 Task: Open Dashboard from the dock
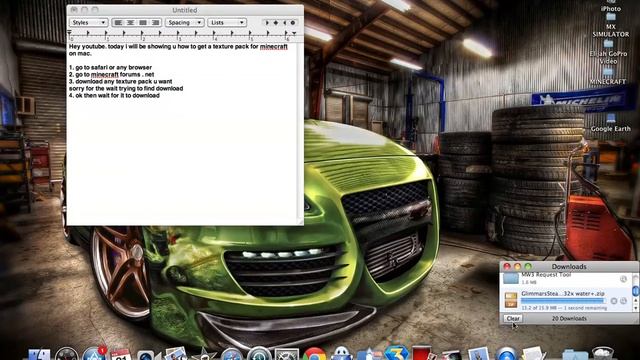tap(67, 354)
